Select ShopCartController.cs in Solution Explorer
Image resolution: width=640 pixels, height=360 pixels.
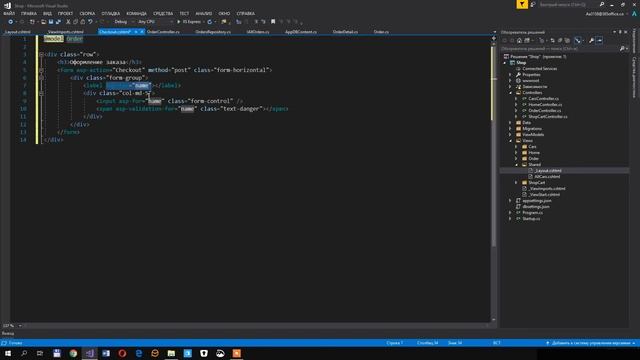(x=547, y=117)
